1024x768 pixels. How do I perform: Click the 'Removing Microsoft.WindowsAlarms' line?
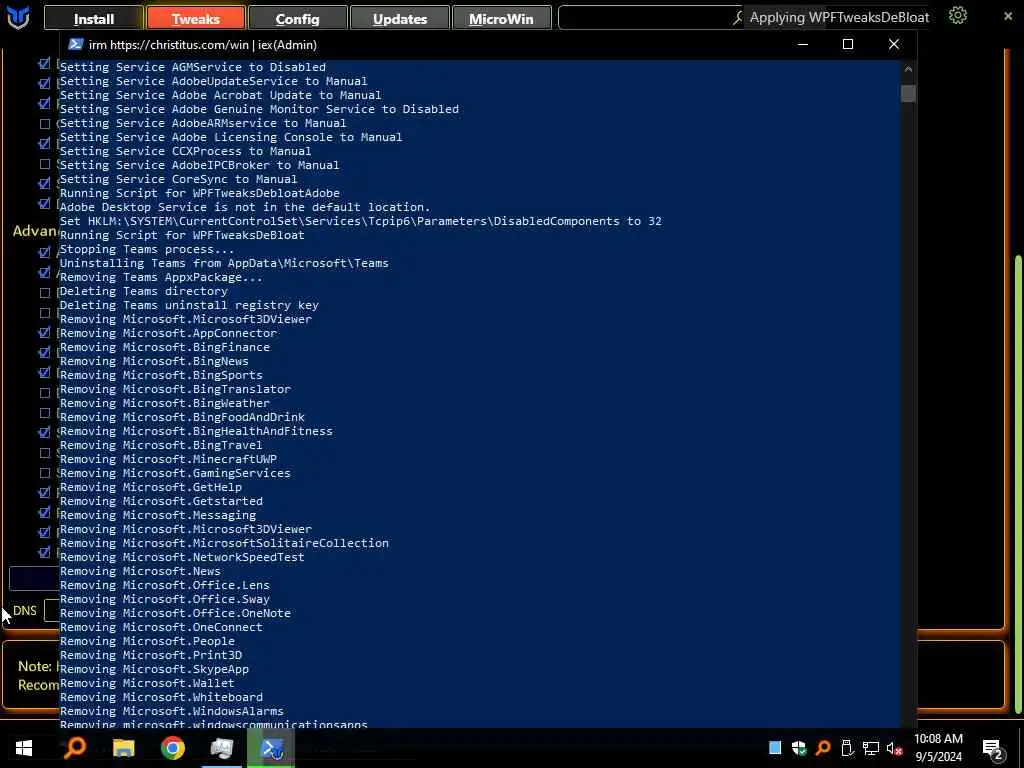click(172, 711)
